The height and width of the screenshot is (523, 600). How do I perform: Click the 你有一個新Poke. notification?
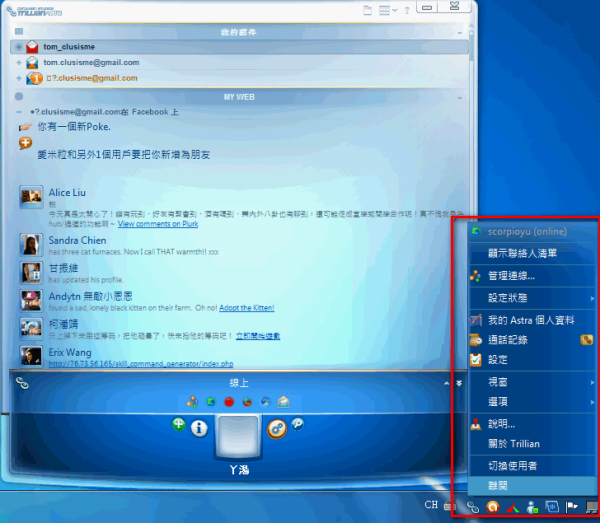[x=74, y=127]
